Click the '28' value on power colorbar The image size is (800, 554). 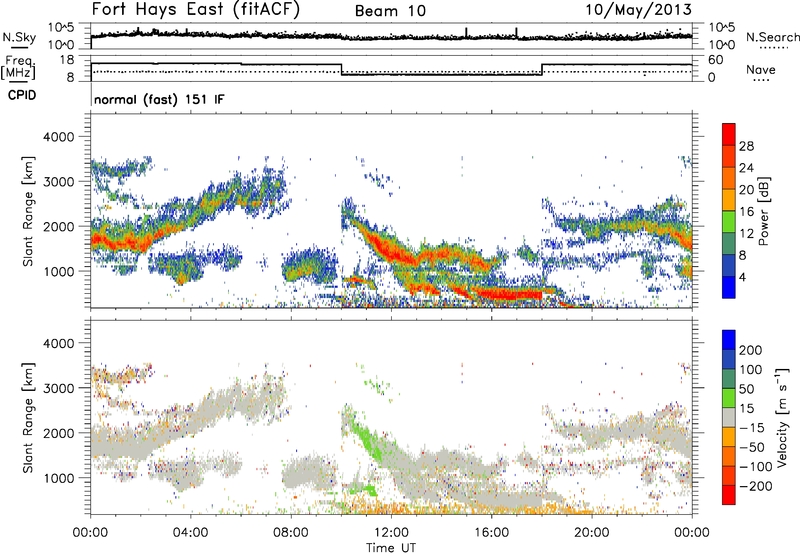pyautogui.click(x=746, y=146)
